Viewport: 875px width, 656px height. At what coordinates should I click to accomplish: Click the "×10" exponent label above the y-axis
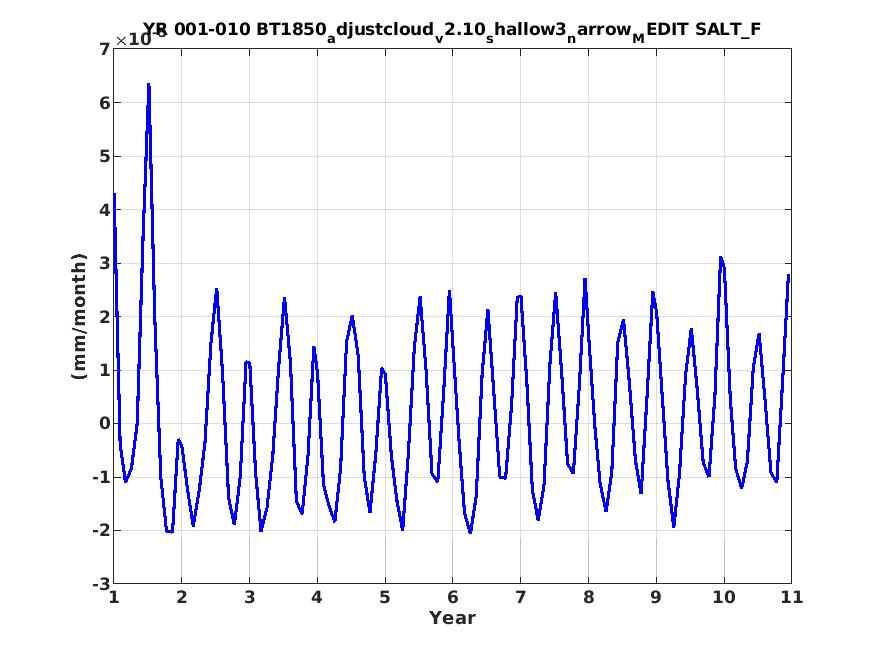[x=141, y=37]
